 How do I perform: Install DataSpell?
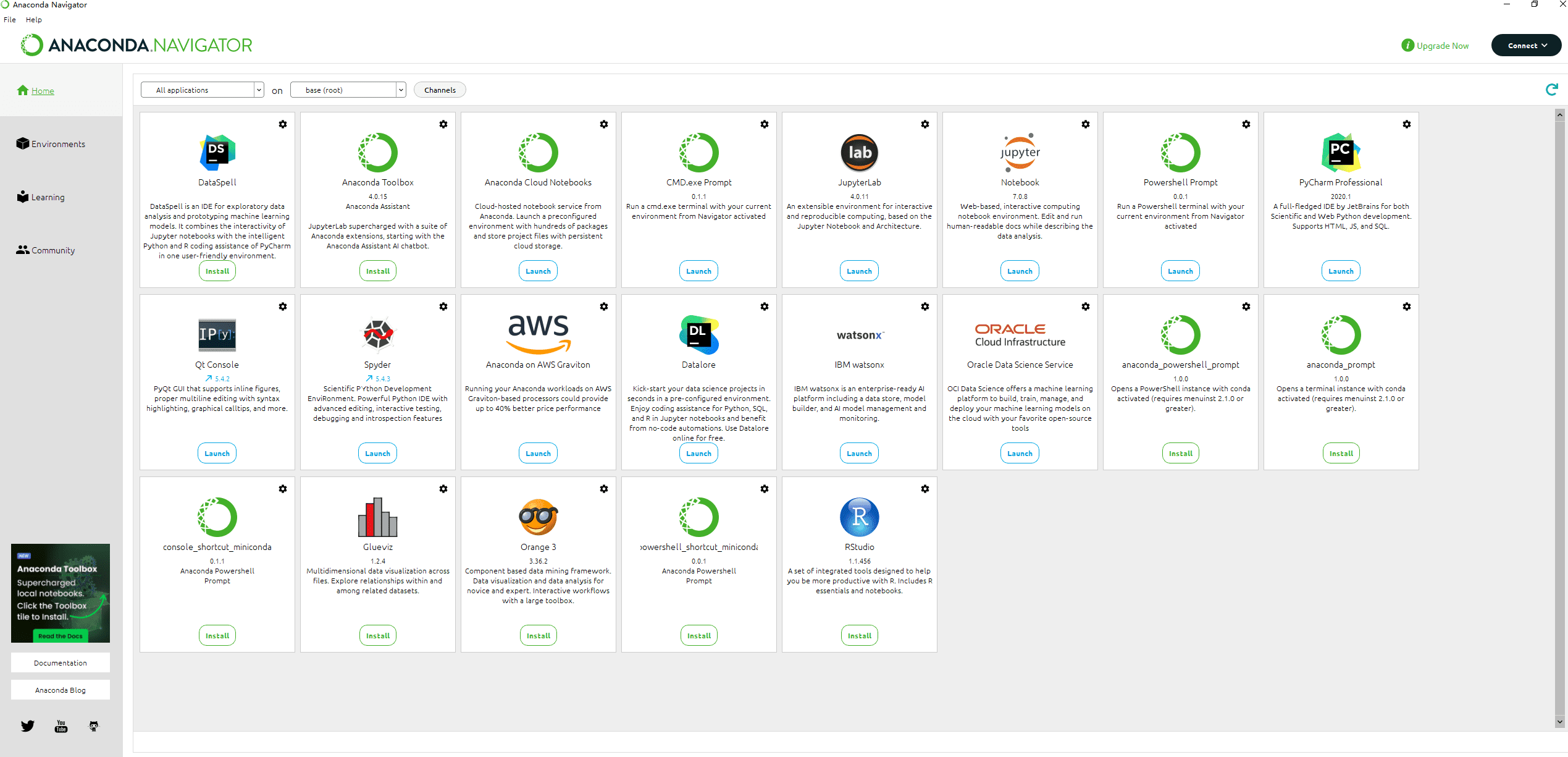(x=217, y=271)
